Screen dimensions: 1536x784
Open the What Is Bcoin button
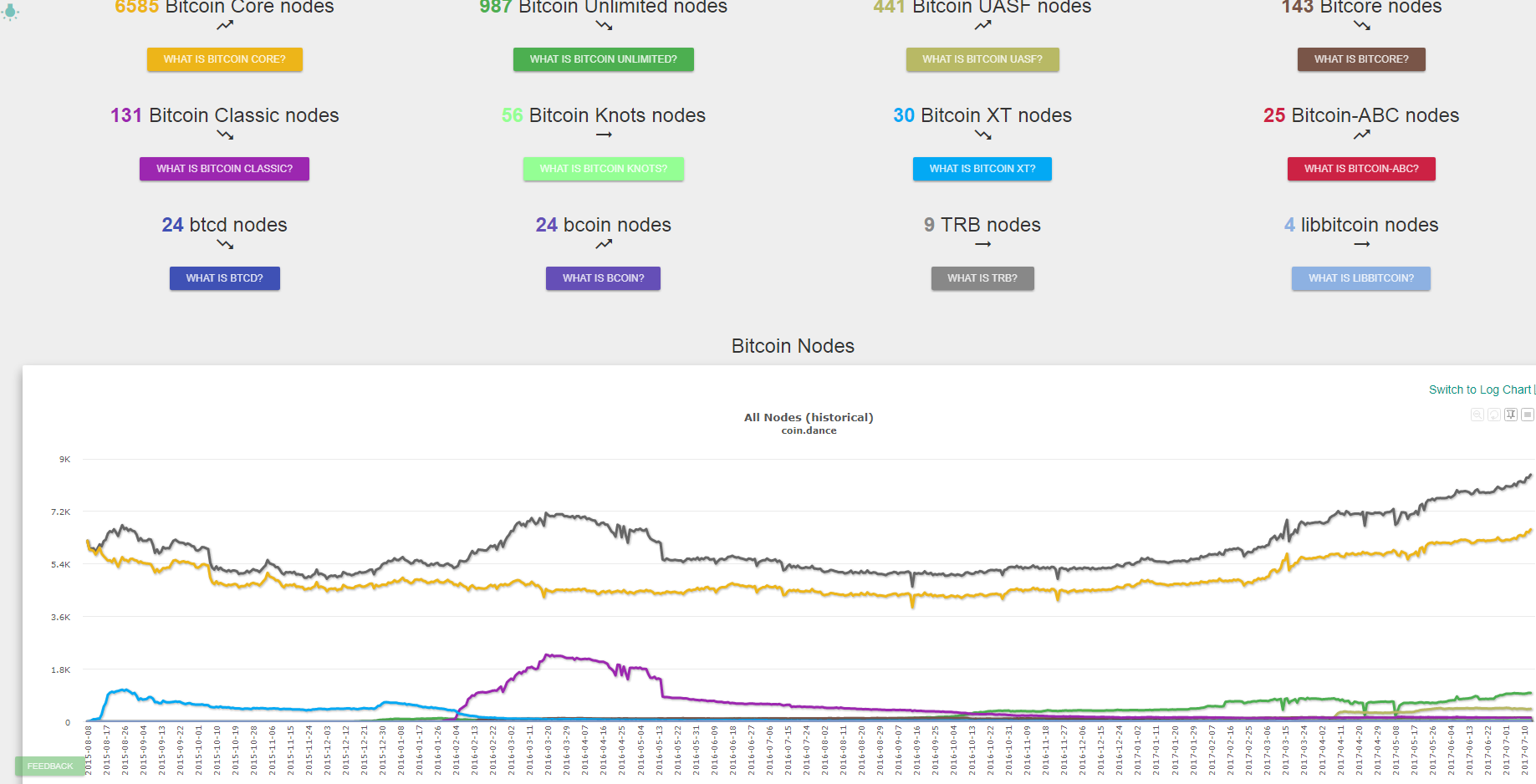[x=603, y=278]
